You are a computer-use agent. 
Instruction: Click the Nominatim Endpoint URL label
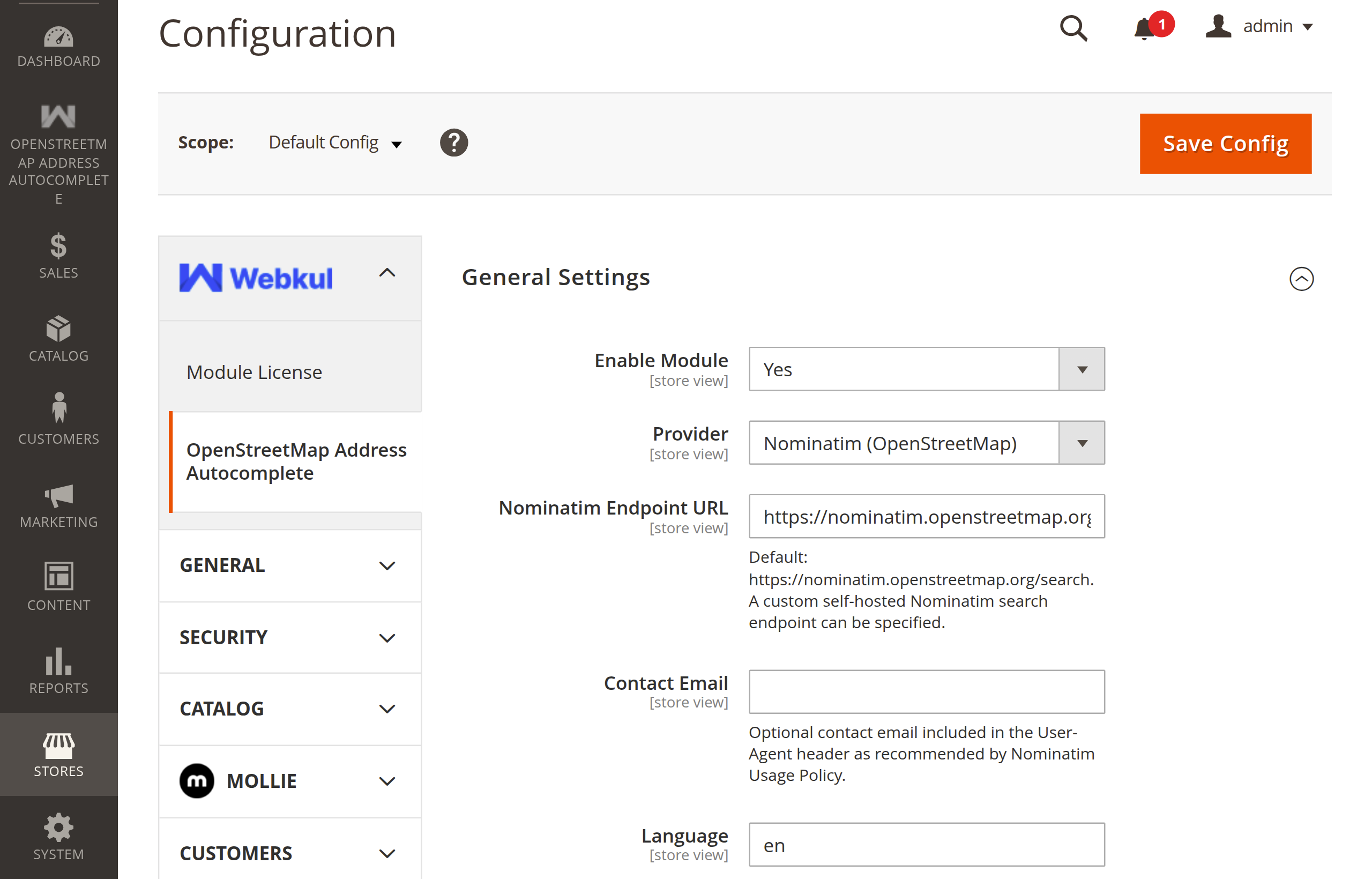pos(613,508)
